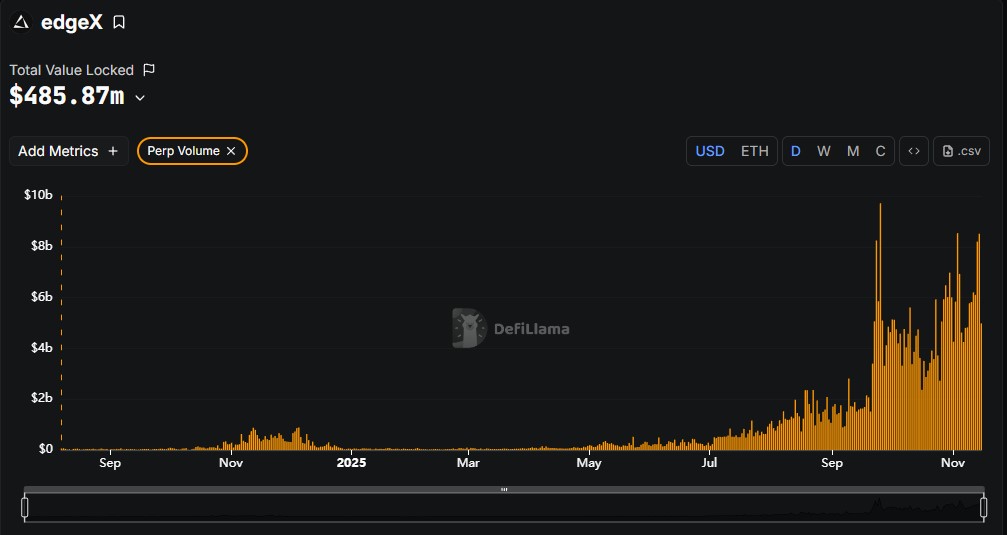The height and width of the screenshot is (535, 1007).
Task: Switch chart denomination to USD
Action: pyautogui.click(x=710, y=151)
